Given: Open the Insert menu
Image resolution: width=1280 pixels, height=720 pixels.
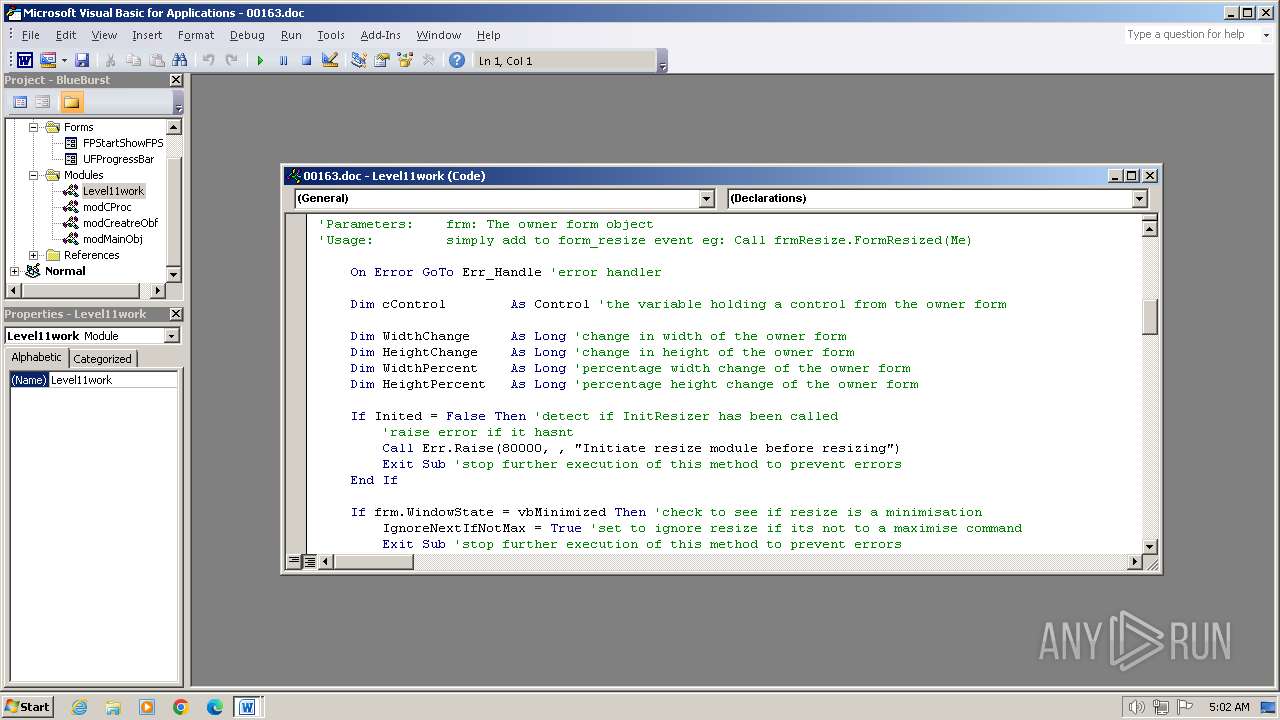Looking at the screenshot, I should click(147, 35).
